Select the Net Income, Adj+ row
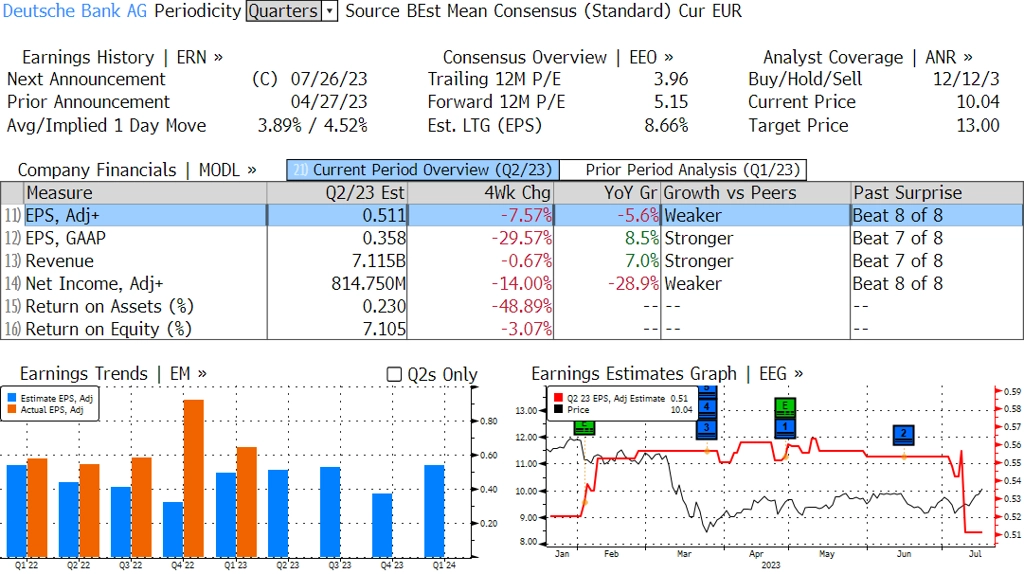The width and height of the screenshot is (1024, 574). pyautogui.click(x=512, y=284)
